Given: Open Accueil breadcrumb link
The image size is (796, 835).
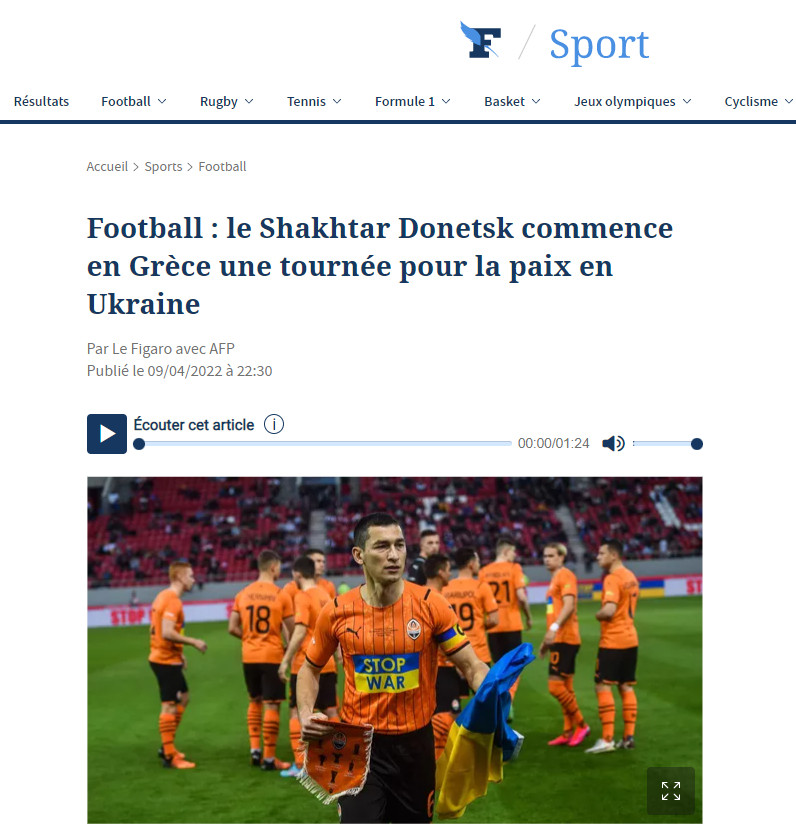Looking at the screenshot, I should pyautogui.click(x=108, y=167).
